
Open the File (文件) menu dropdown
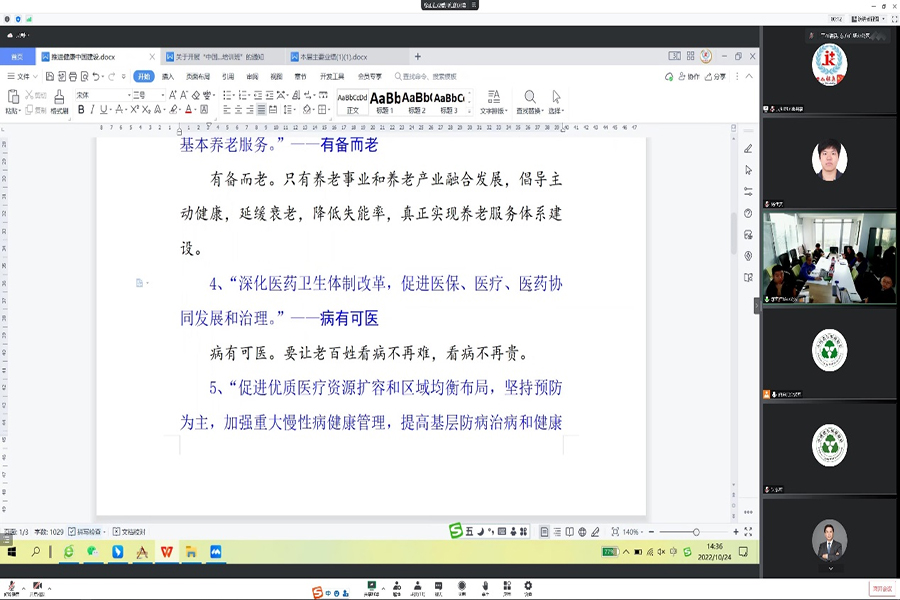tap(24, 76)
